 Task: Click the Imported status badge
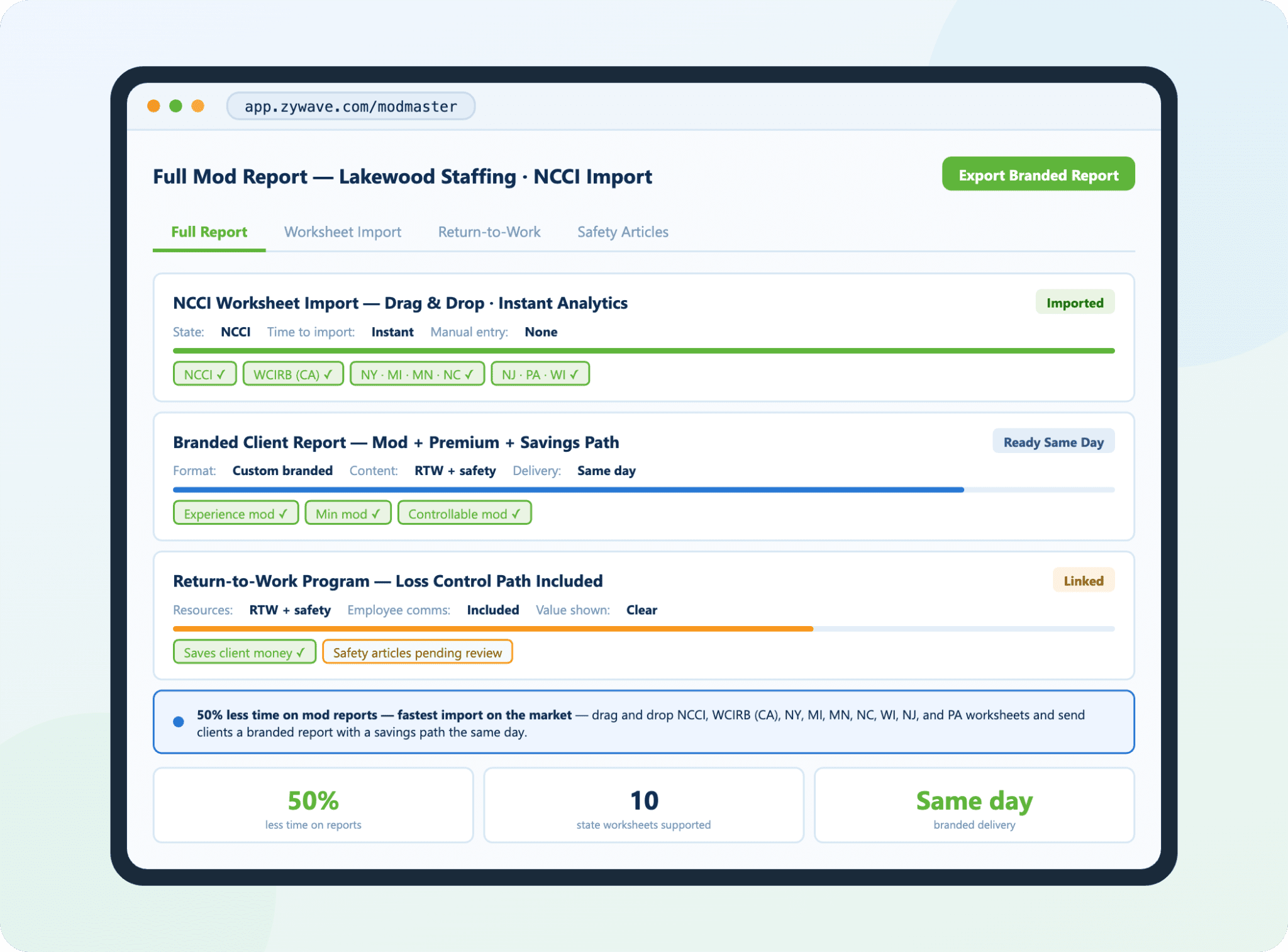click(x=1074, y=303)
